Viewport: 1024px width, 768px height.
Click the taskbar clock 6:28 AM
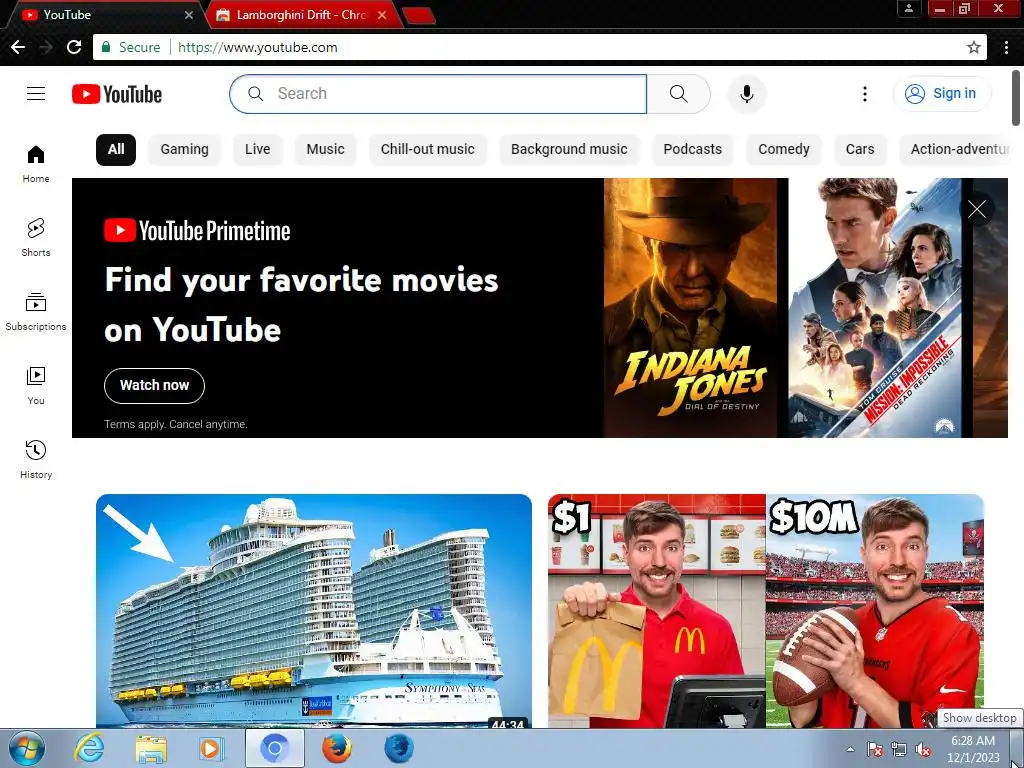[973, 741]
